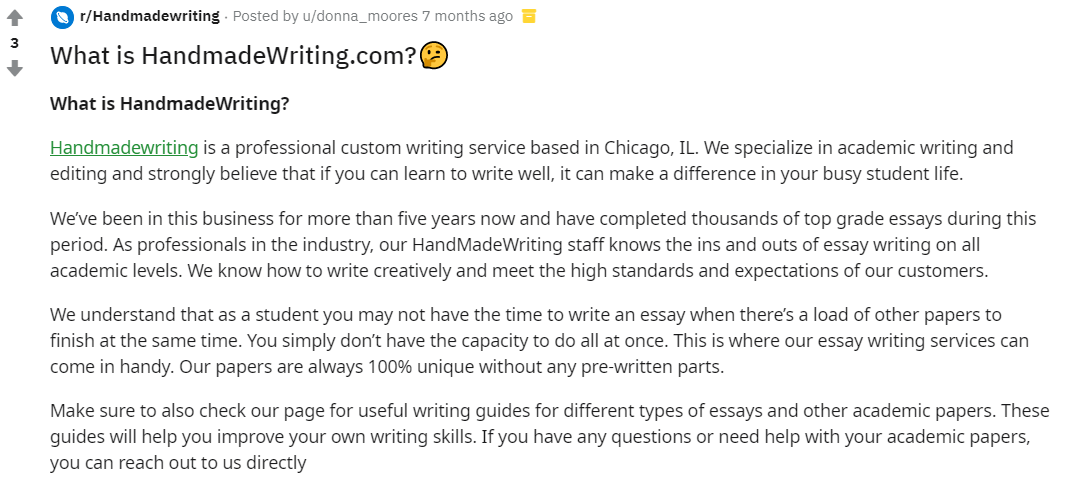
Task: Click the thinking face emoji in title
Action: tap(434, 55)
